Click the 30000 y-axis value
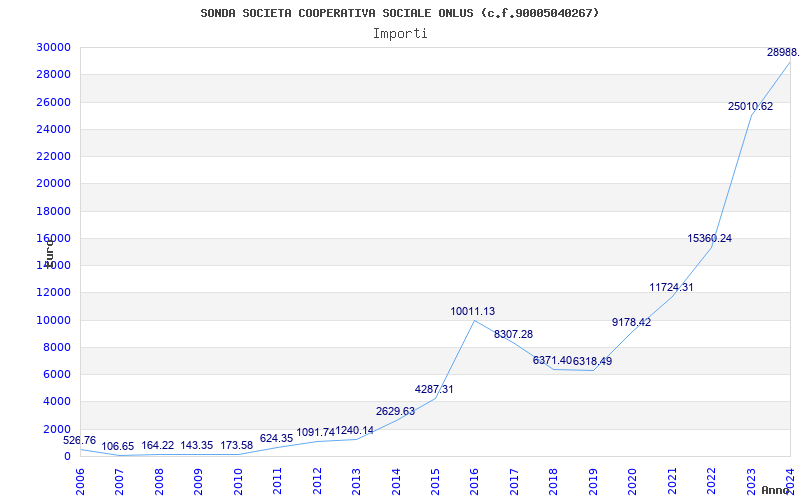This screenshot has height=500, width=800. [x=53, y=48]
